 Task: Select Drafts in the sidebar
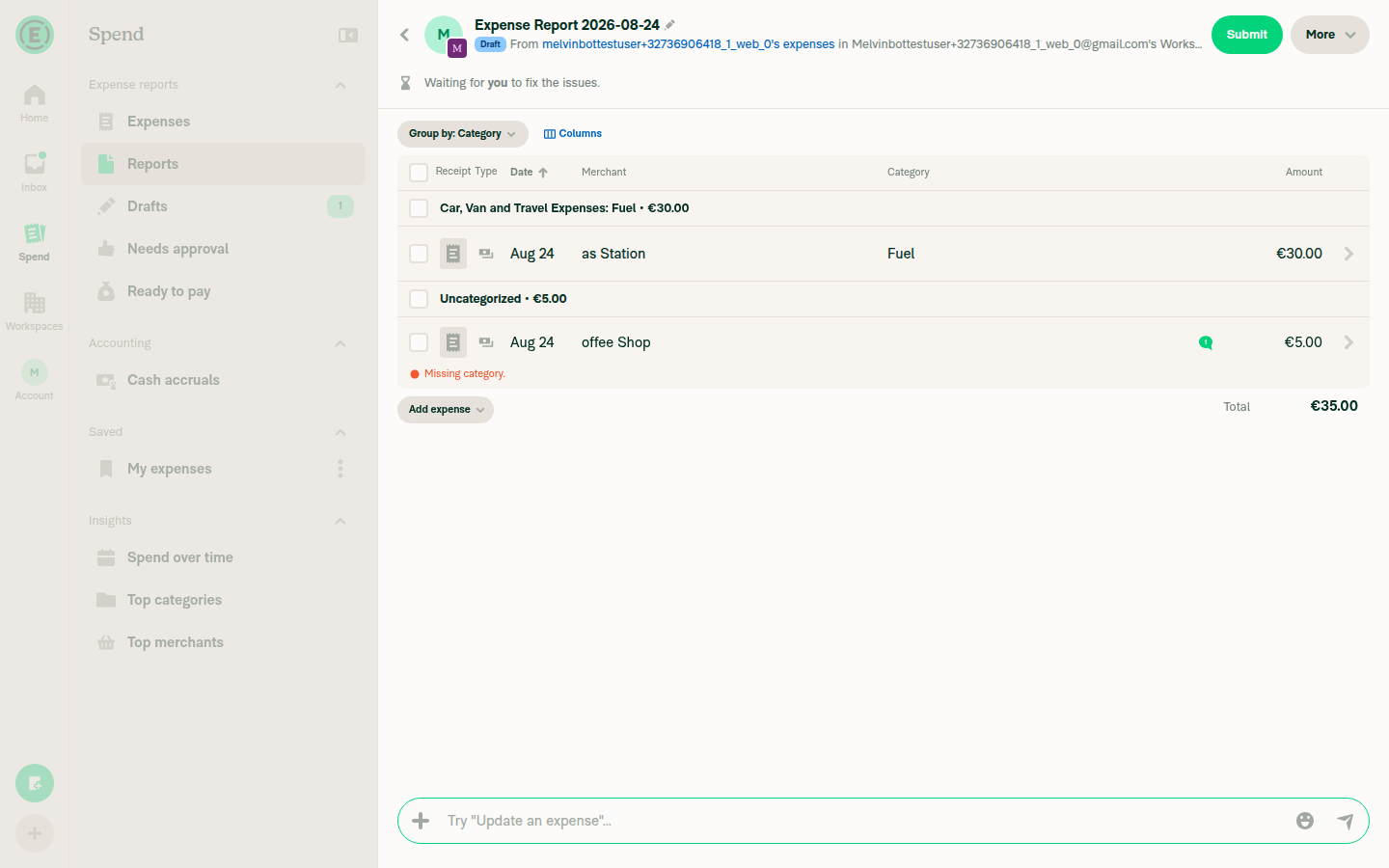223,206
